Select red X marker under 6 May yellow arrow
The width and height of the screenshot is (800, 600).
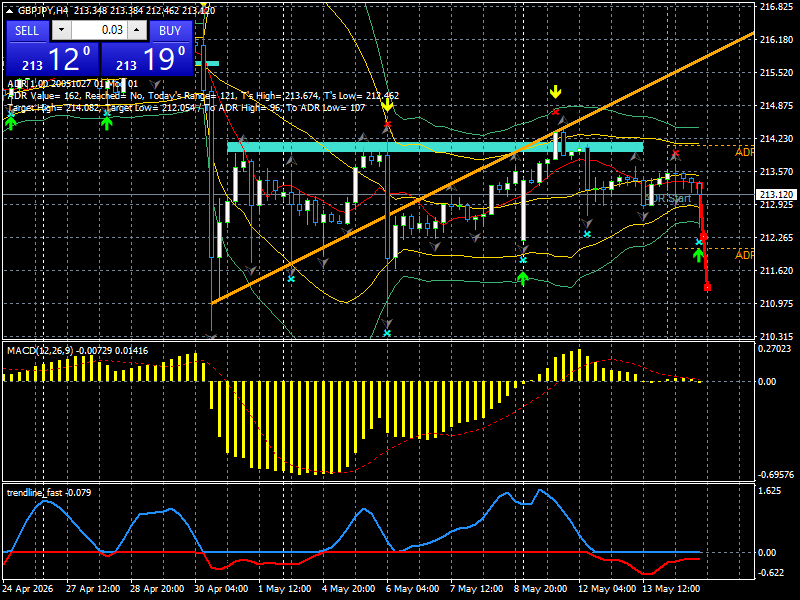[x=387, y=124]
